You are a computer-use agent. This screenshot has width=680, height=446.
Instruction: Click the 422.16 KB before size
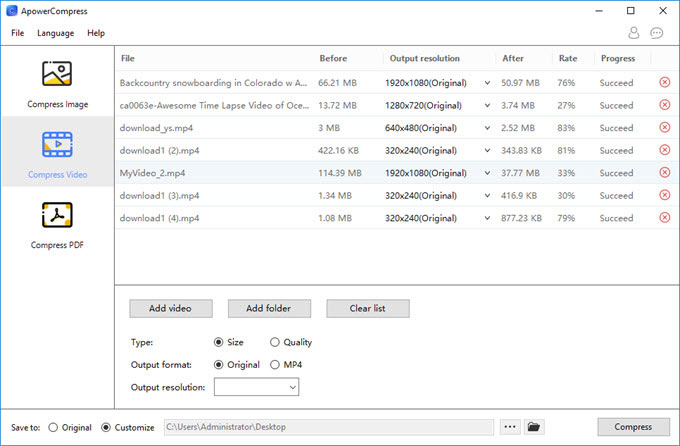pos(338,151)
